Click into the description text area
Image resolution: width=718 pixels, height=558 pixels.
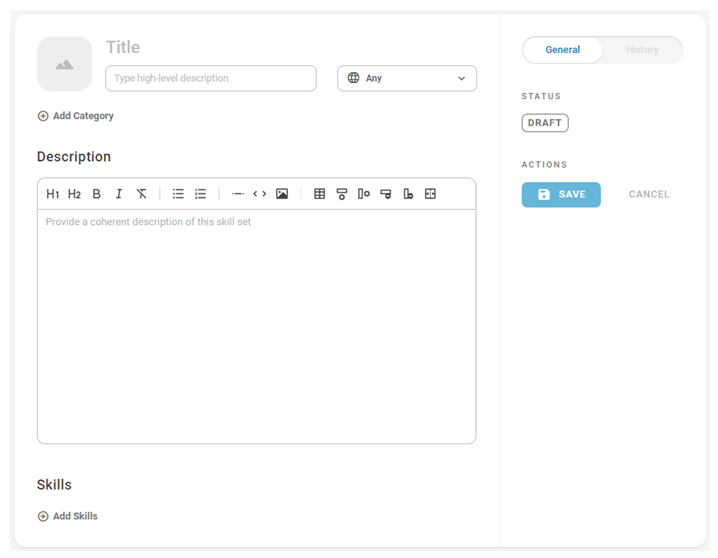tap(256, 326)
